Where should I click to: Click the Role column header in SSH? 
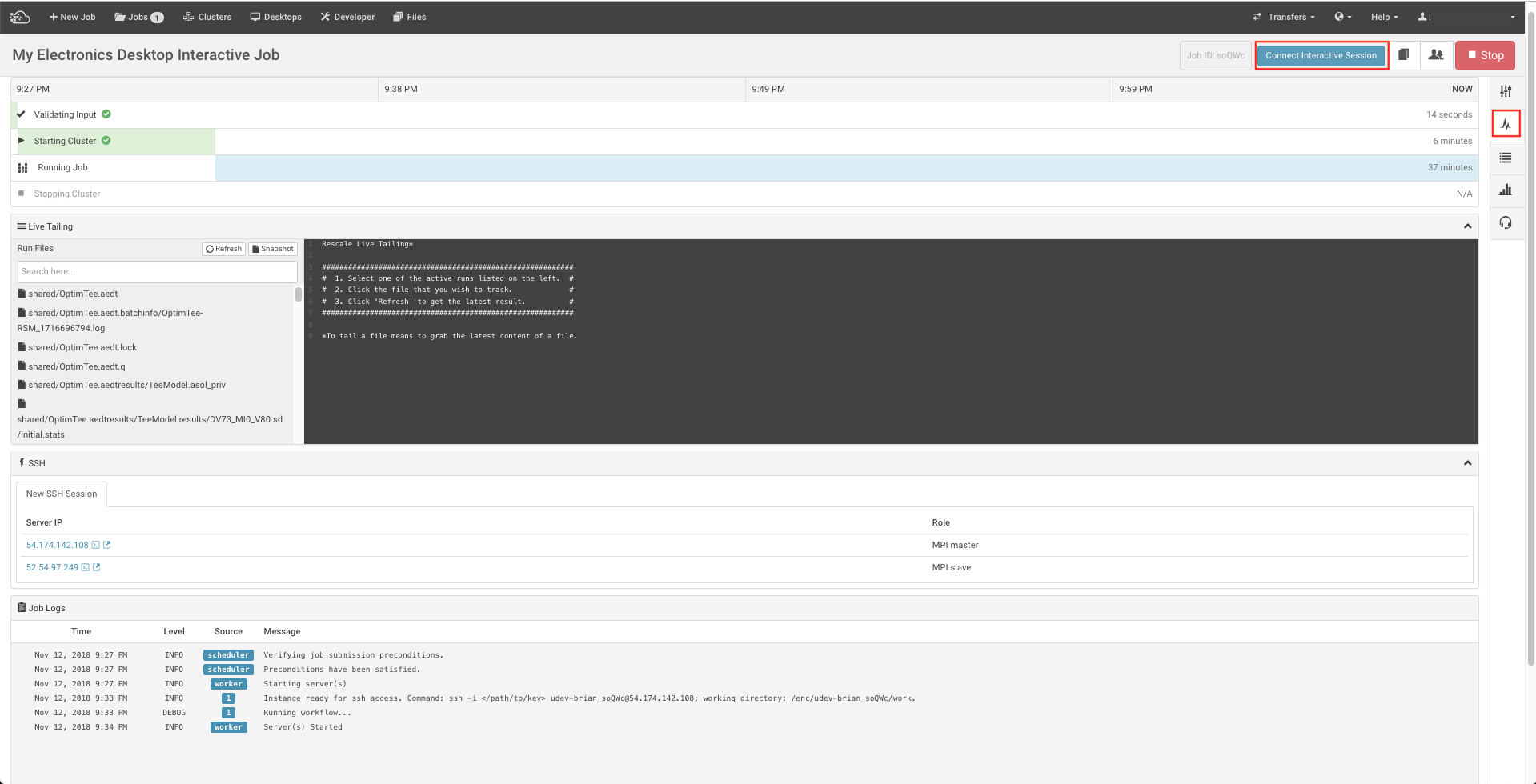pos(940,522)
